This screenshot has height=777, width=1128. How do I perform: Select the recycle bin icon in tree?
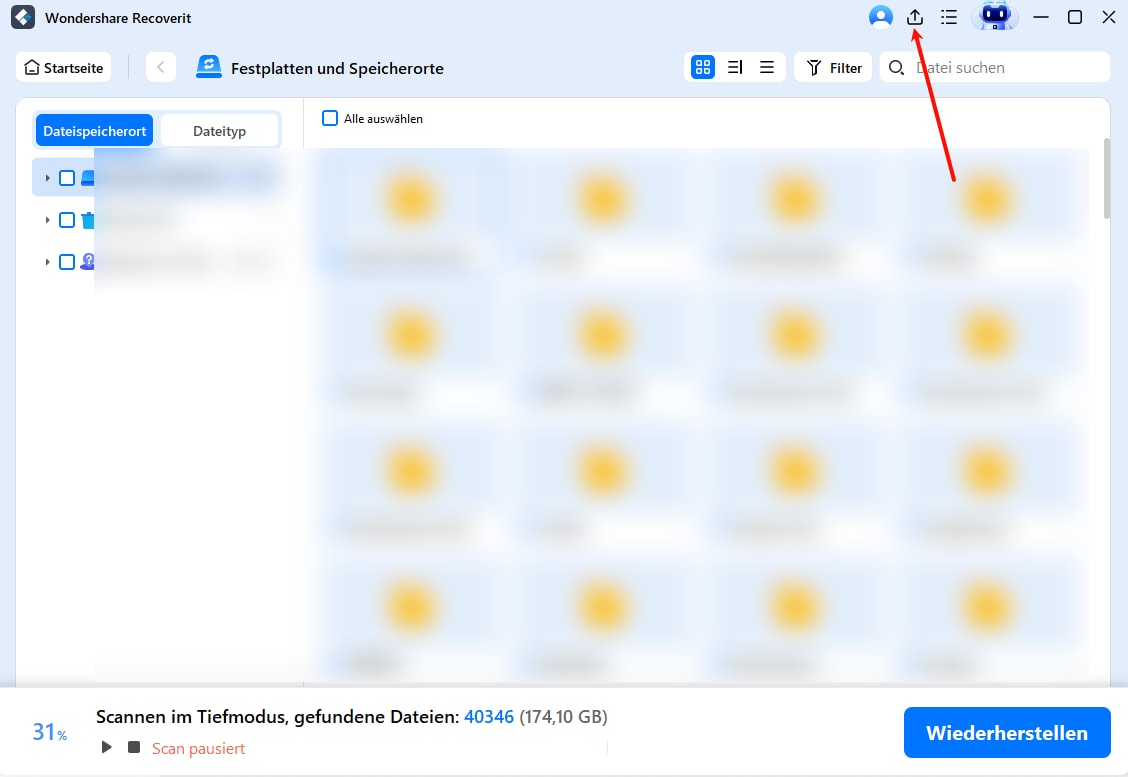pyautogui.click(x=87, y=220)
